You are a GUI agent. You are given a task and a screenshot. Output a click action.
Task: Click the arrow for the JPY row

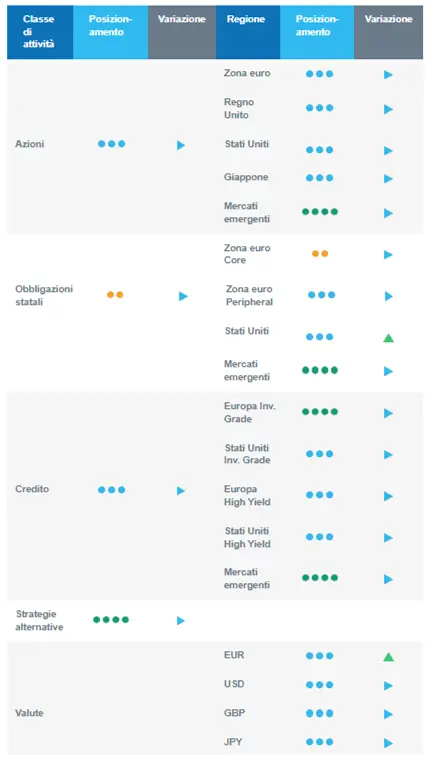tap(388, 743)
